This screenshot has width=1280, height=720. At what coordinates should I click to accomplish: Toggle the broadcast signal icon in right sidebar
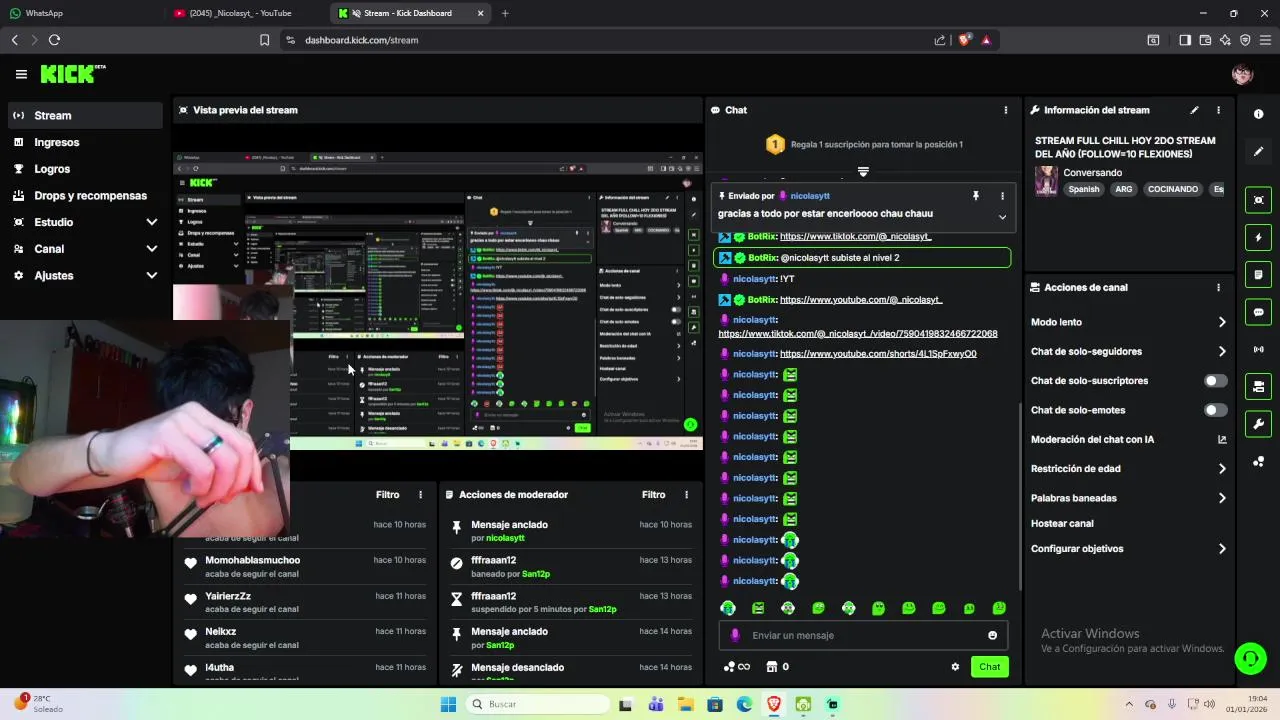[x=1258, y=349]
